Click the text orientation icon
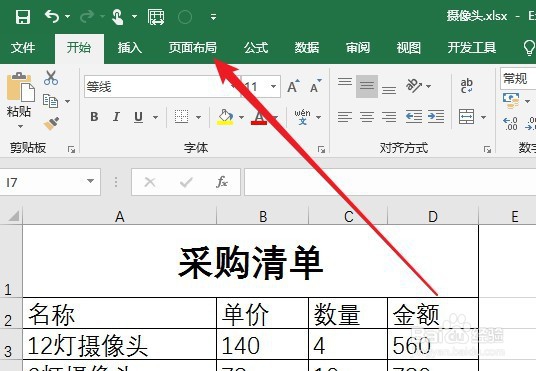The width and height of the screenshot is (536, 371). 414,85
